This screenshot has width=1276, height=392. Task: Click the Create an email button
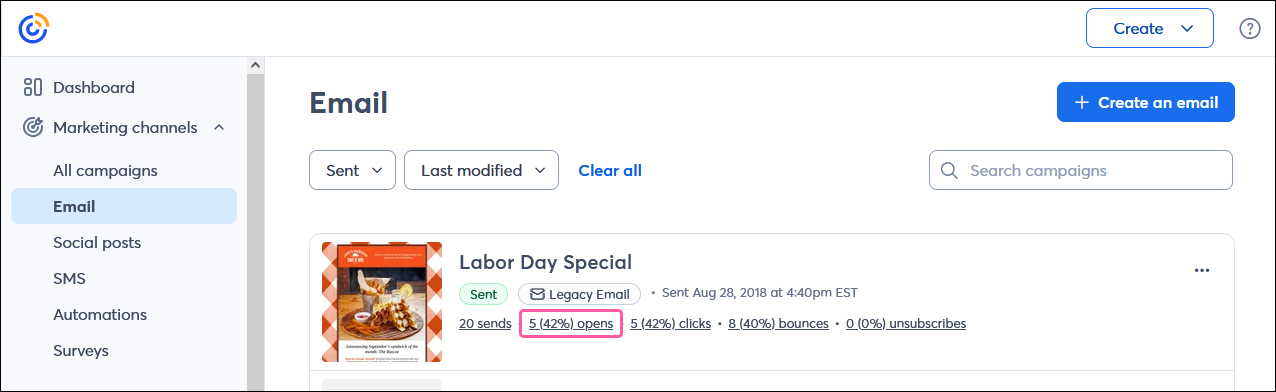1146,102
